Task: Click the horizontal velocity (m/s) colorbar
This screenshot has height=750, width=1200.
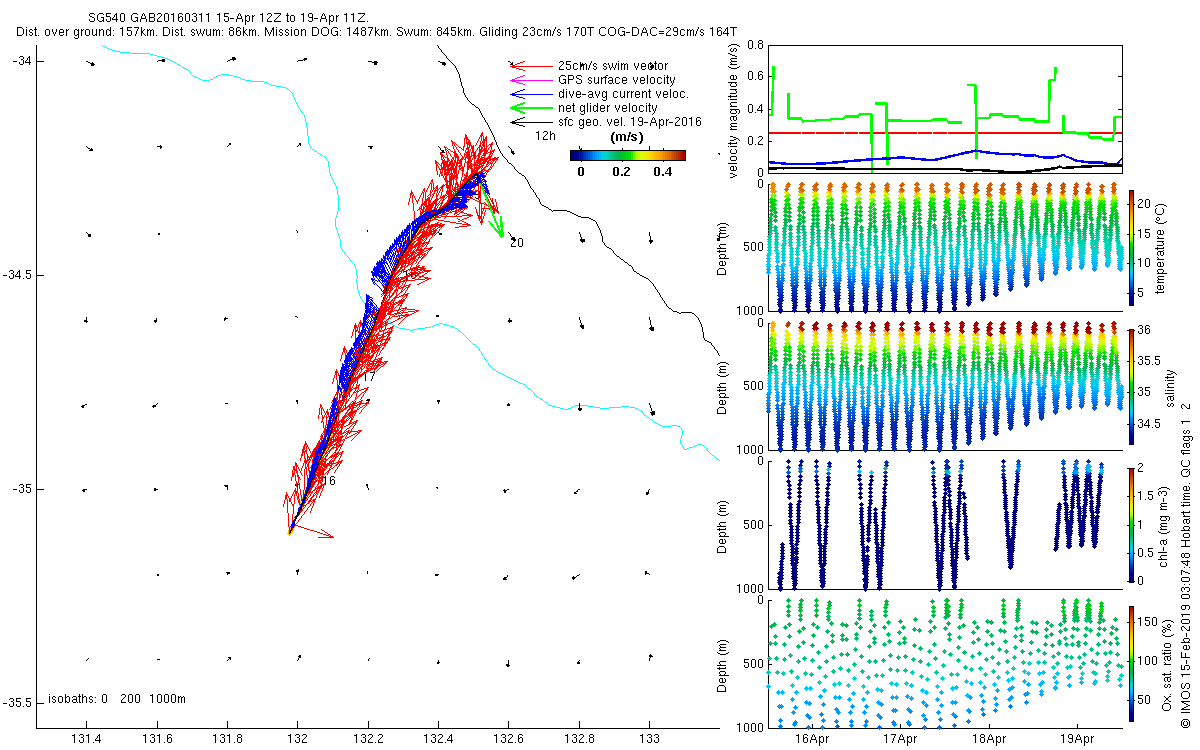Action: (x=628, y=155)
